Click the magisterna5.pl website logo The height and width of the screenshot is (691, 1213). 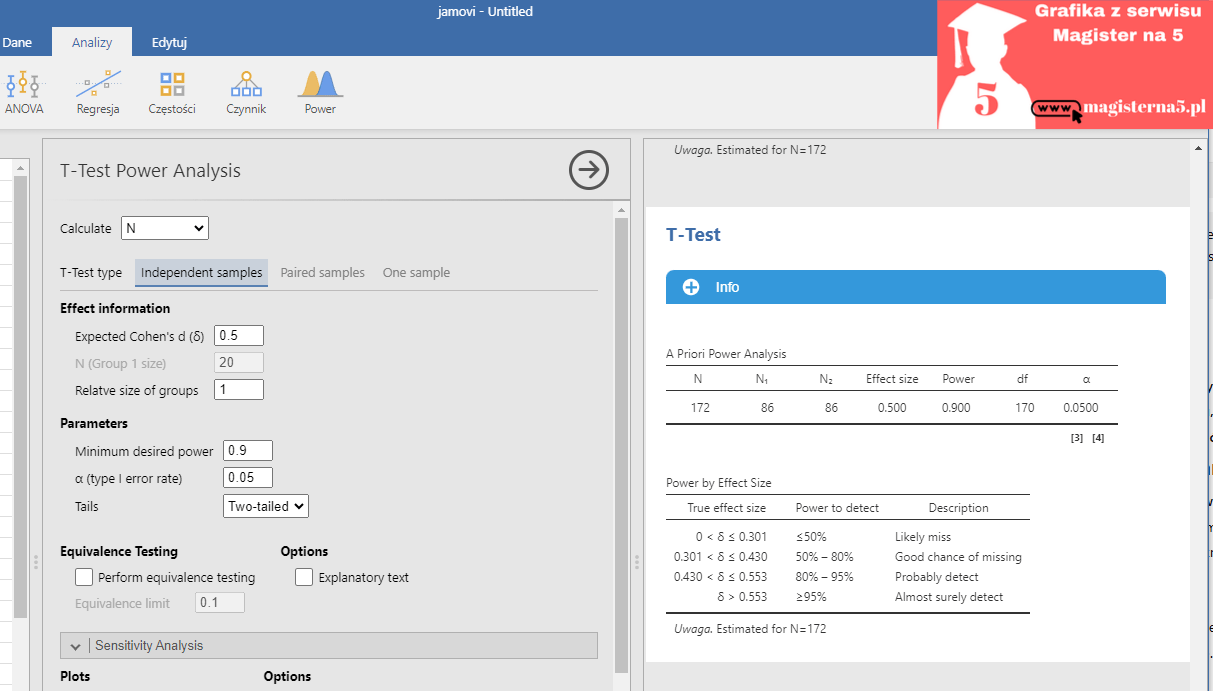[1118, 107]
